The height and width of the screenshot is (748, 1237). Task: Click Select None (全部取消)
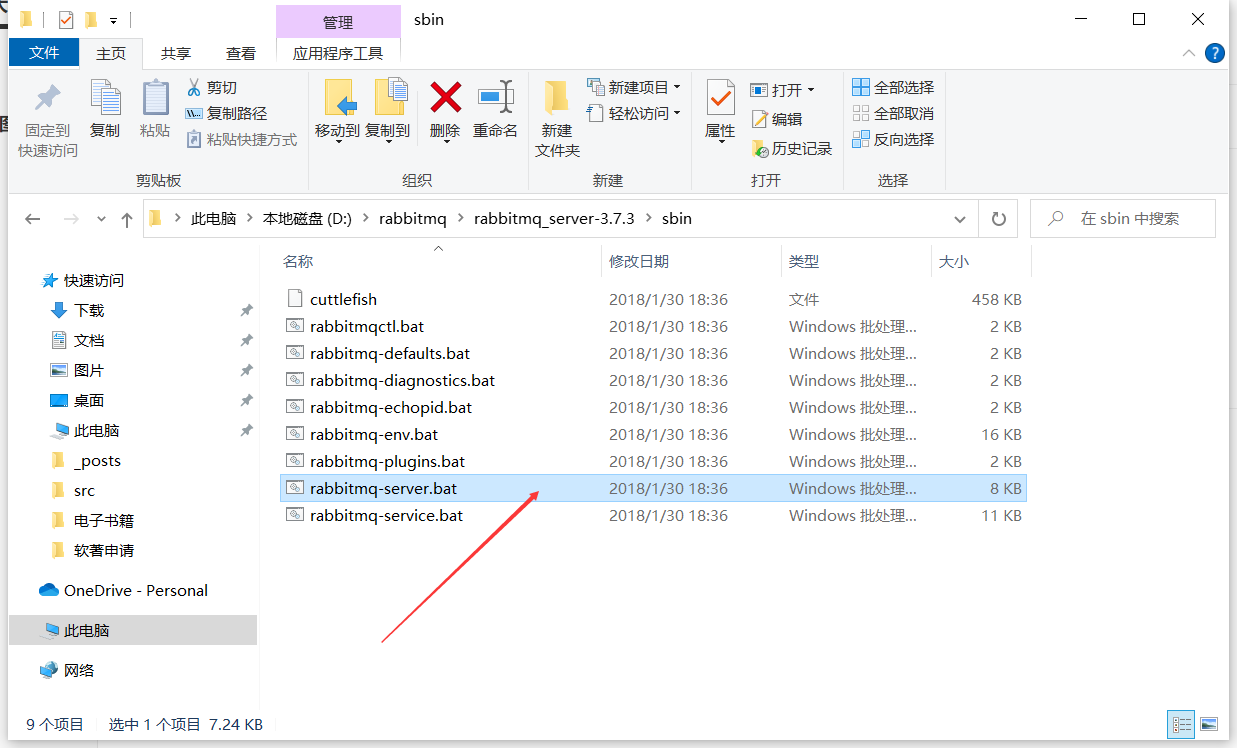coord(893,113)
